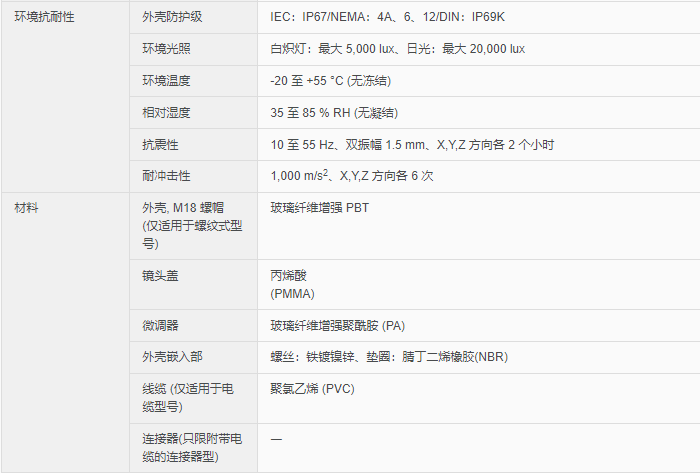Select the 相对湿度 row label

tap(166, 113)
